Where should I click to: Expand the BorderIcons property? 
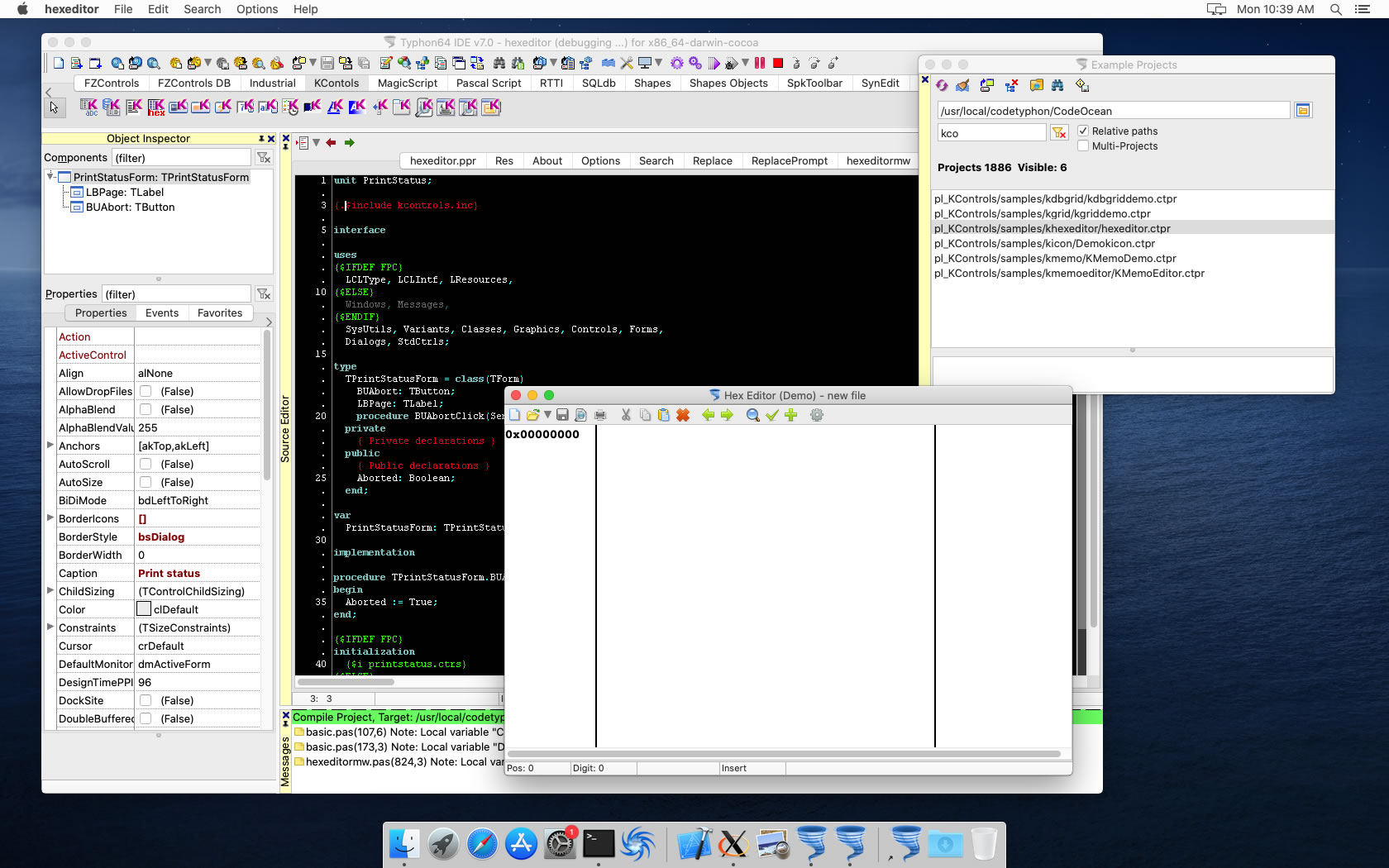tap(50, 517)
